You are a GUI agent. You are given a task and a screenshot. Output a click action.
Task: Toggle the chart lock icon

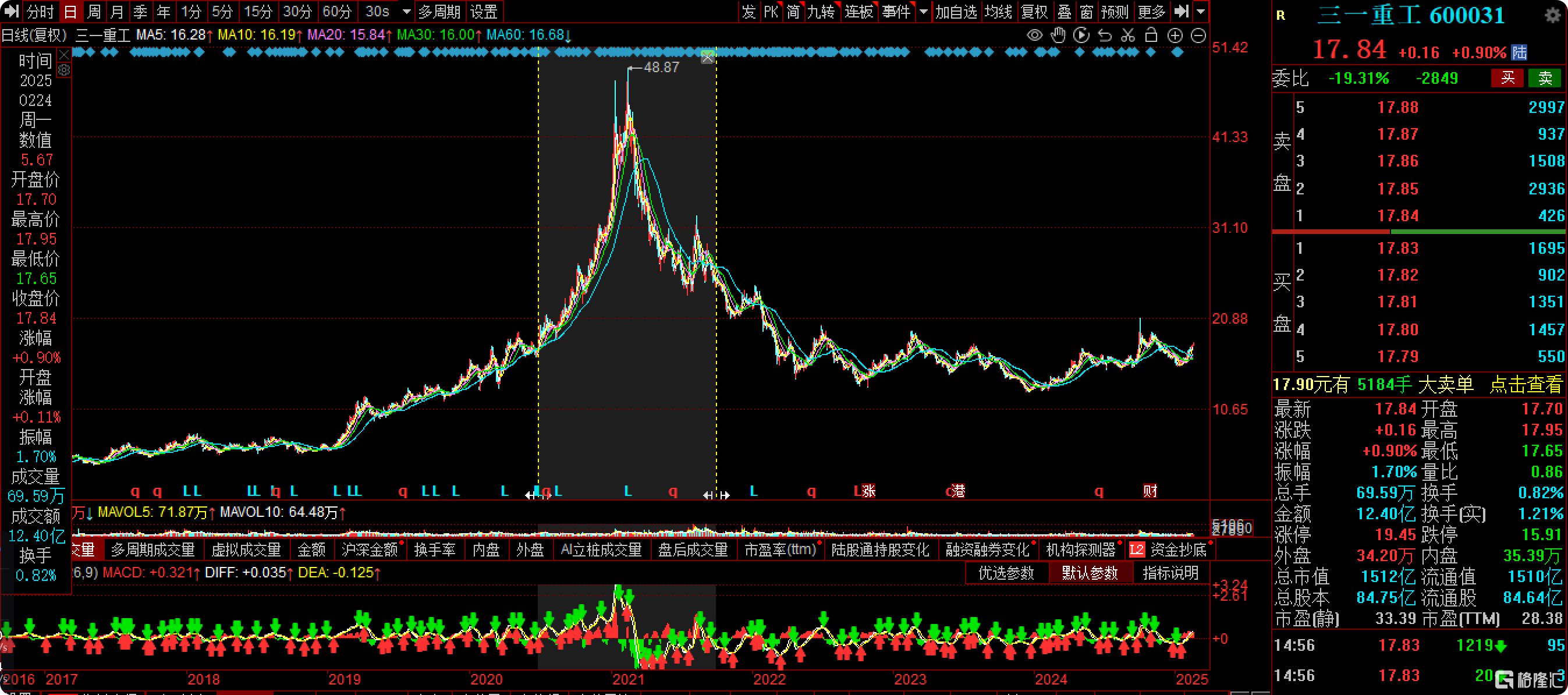[1151, 36]
